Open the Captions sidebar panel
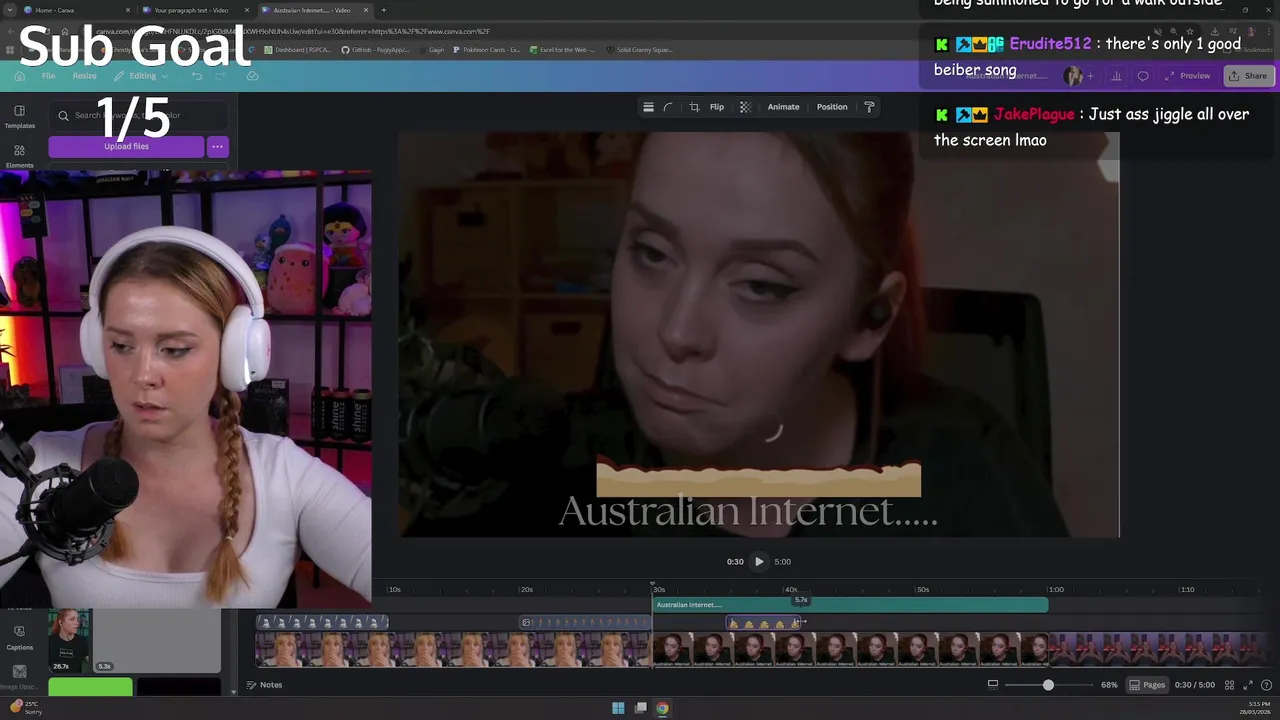This screenshot has height=720, width=1280. [x=19, y=637]
